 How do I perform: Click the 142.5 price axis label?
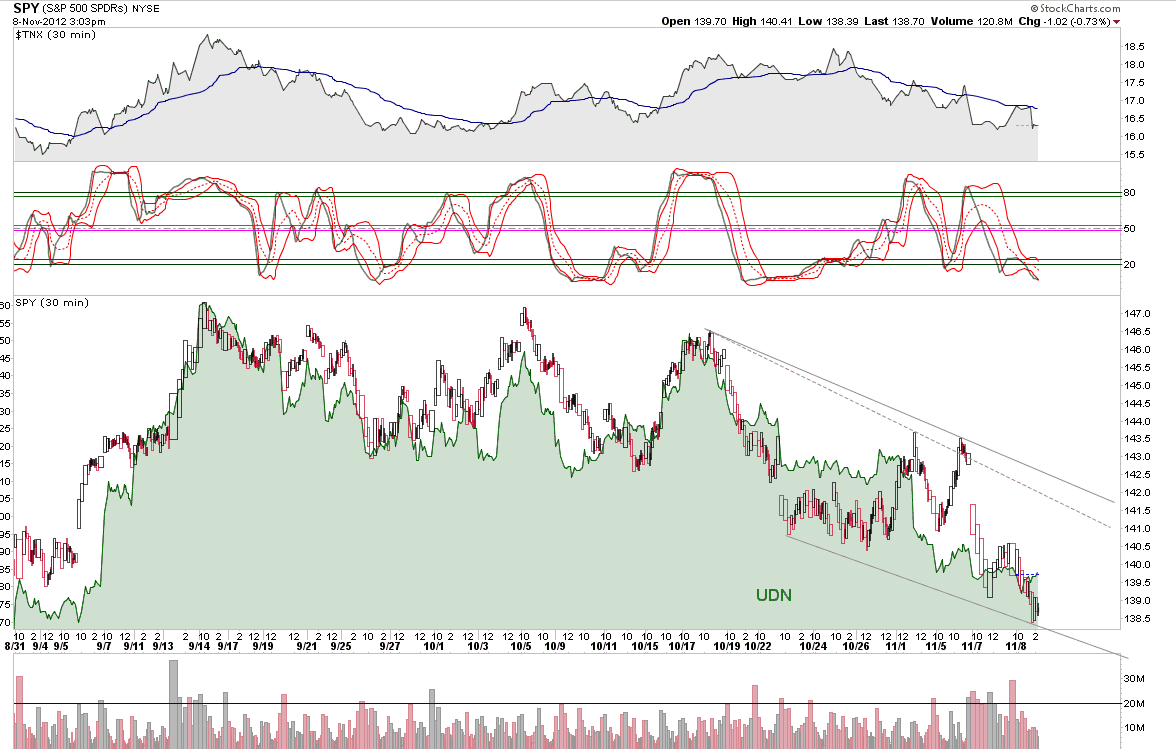(1137, 475)
